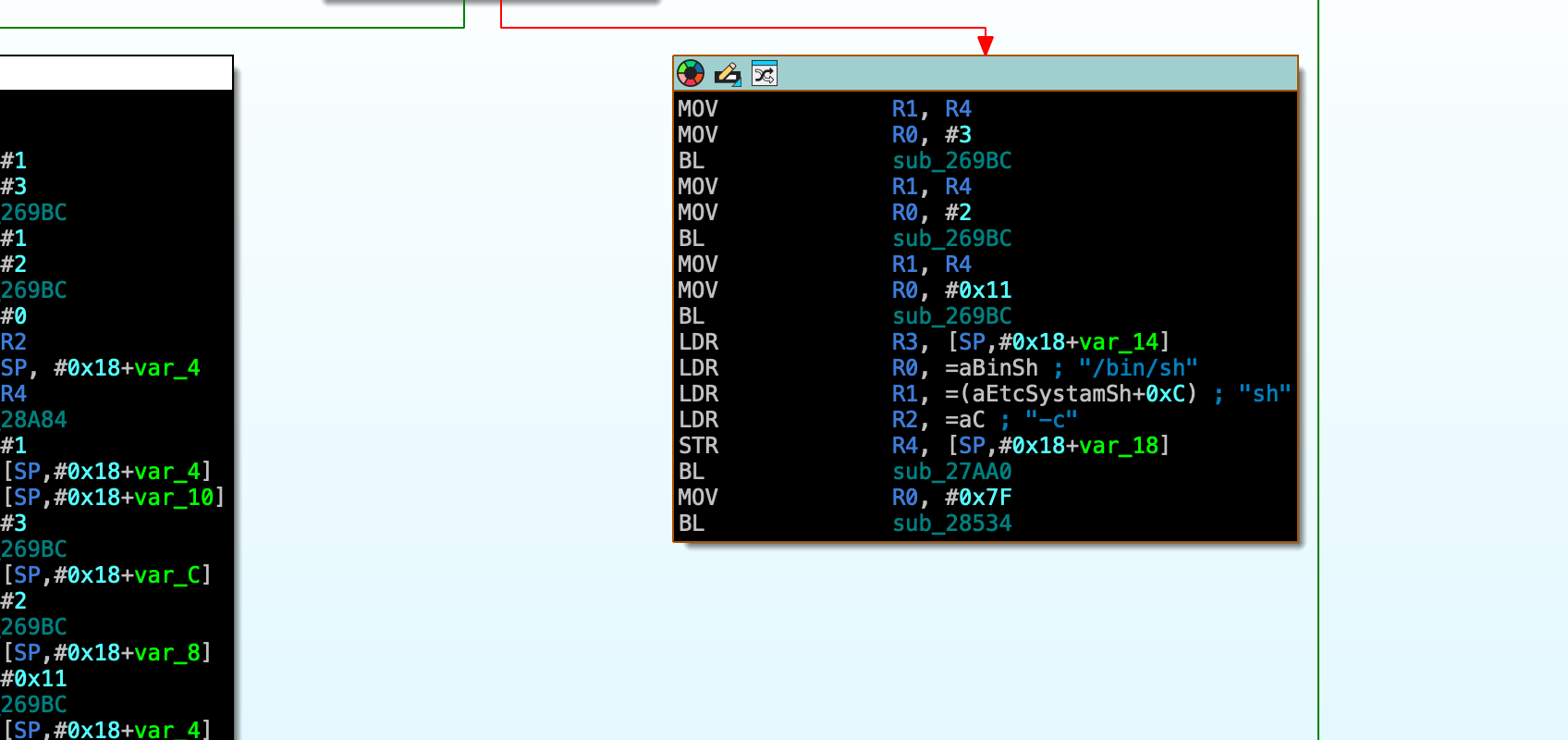Click the STR mnemonic
1568x740 pixels.
point(698,446)
